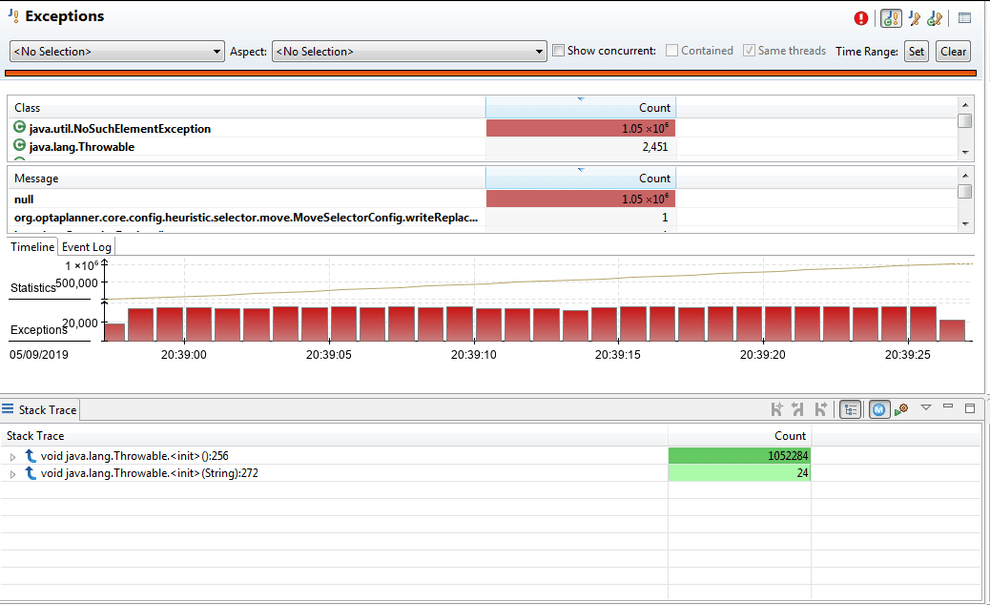Click the tree view layout icon
Viewport: 990px width, 605px height.
[x=850, y=408]
